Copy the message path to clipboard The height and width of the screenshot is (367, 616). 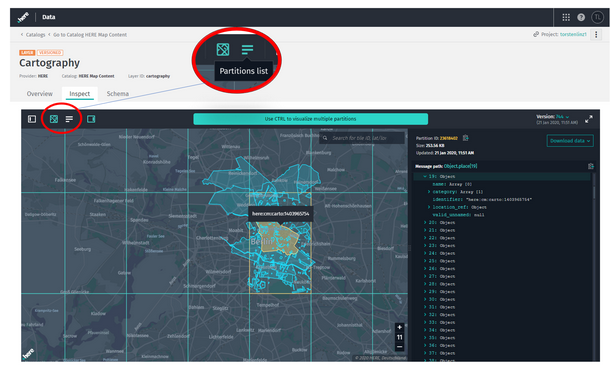tap(590, 166)
